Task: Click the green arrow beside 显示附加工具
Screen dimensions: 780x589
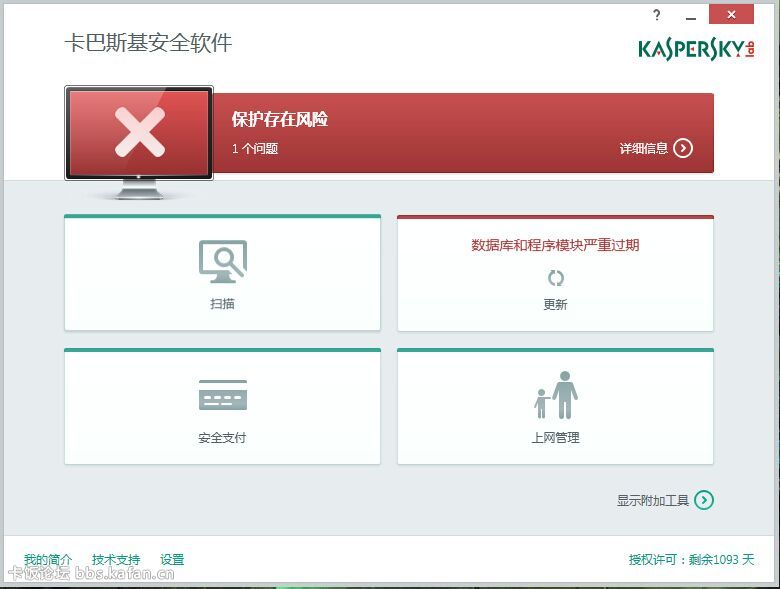Action: coord(704,500)
